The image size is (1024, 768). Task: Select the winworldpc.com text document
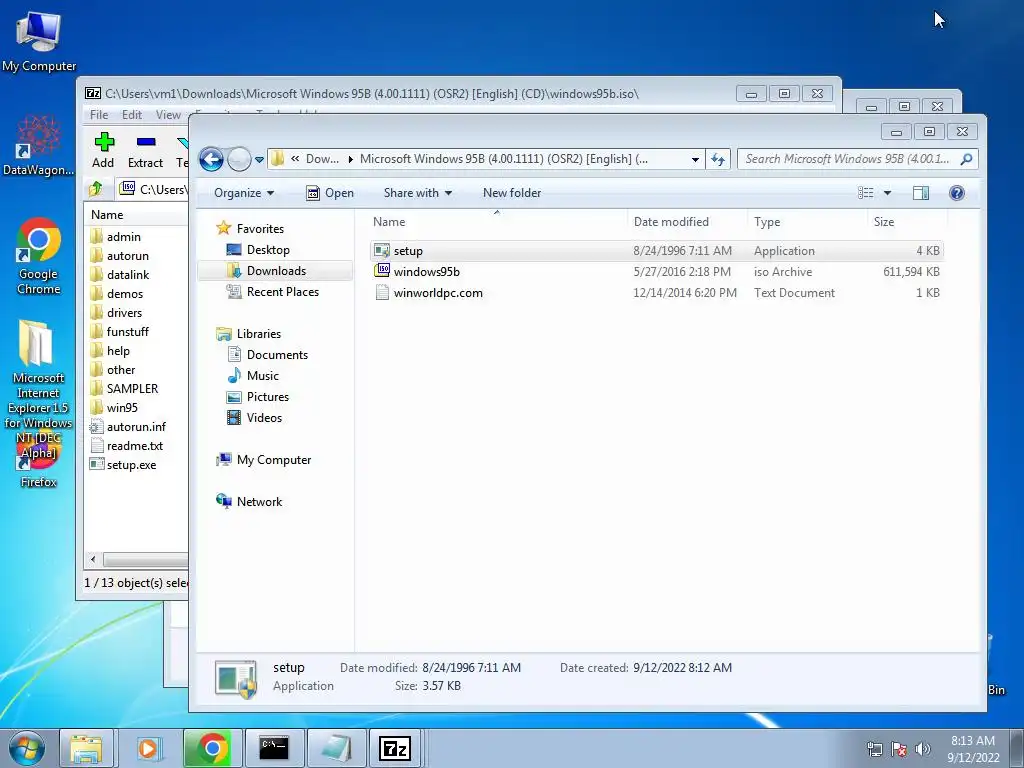[656, 293]
